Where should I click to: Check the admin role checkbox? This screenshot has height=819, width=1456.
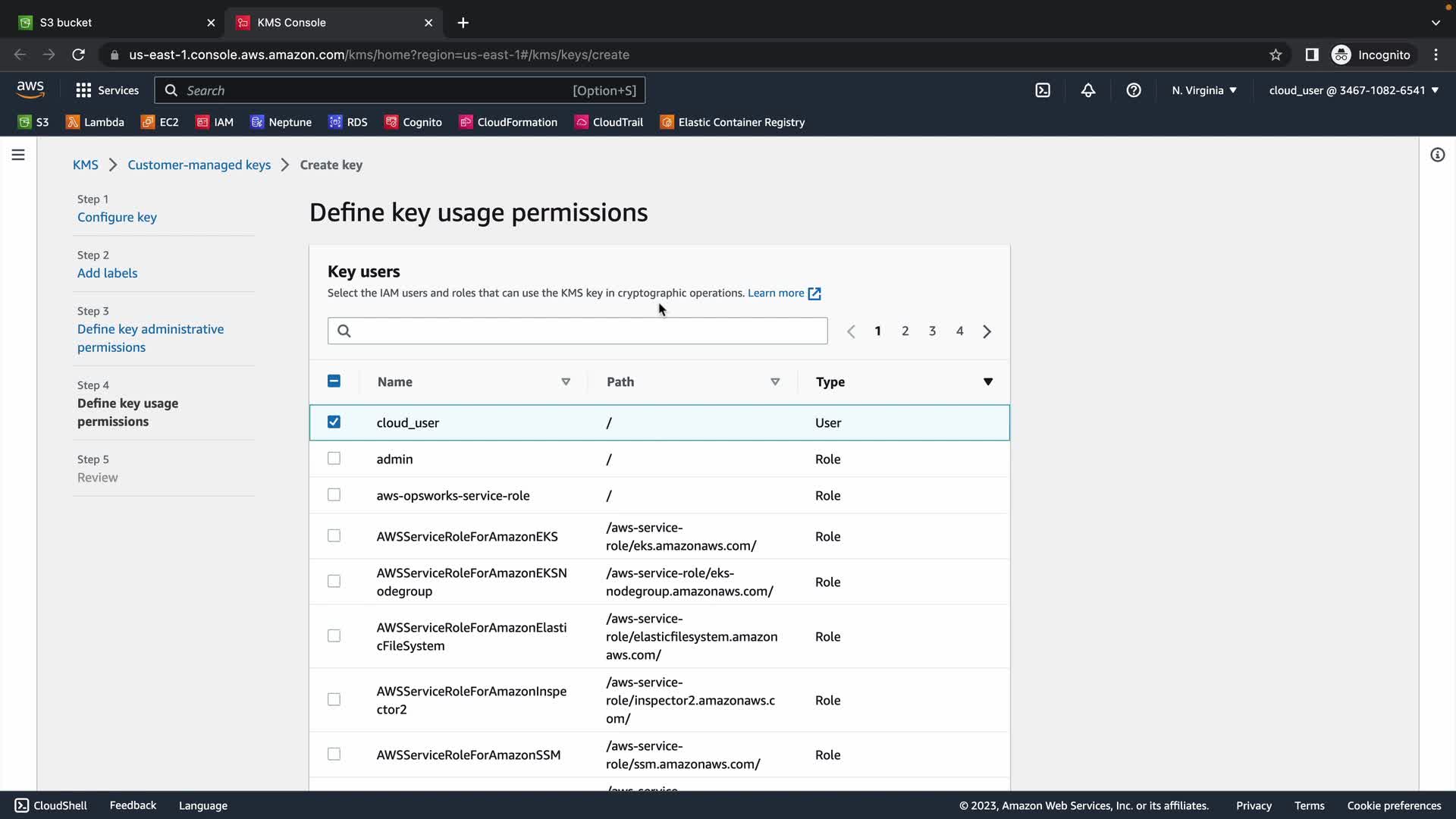click(x=334, y=458)
